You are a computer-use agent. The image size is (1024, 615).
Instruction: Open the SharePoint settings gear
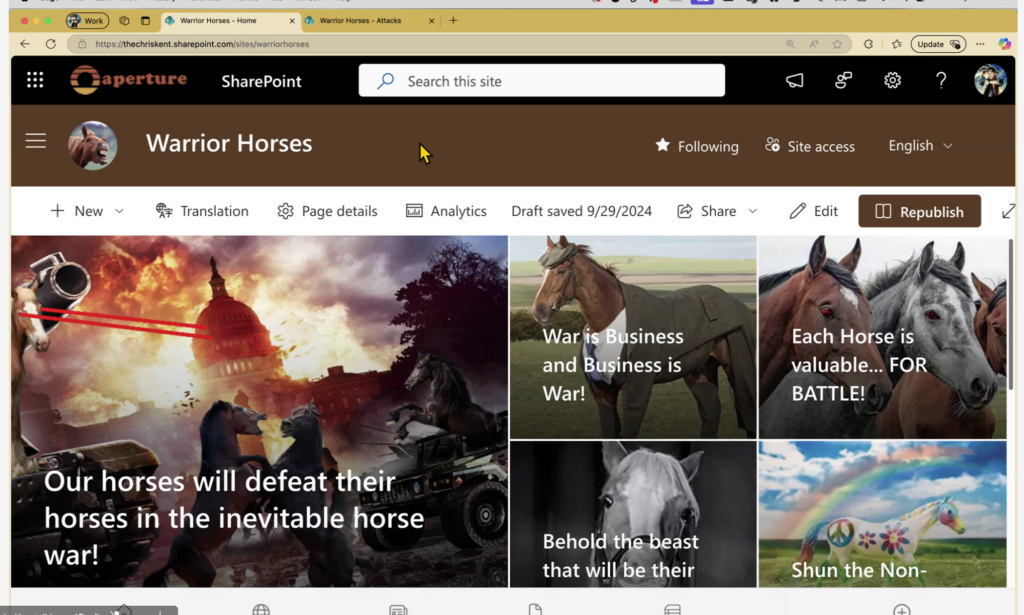893,80
